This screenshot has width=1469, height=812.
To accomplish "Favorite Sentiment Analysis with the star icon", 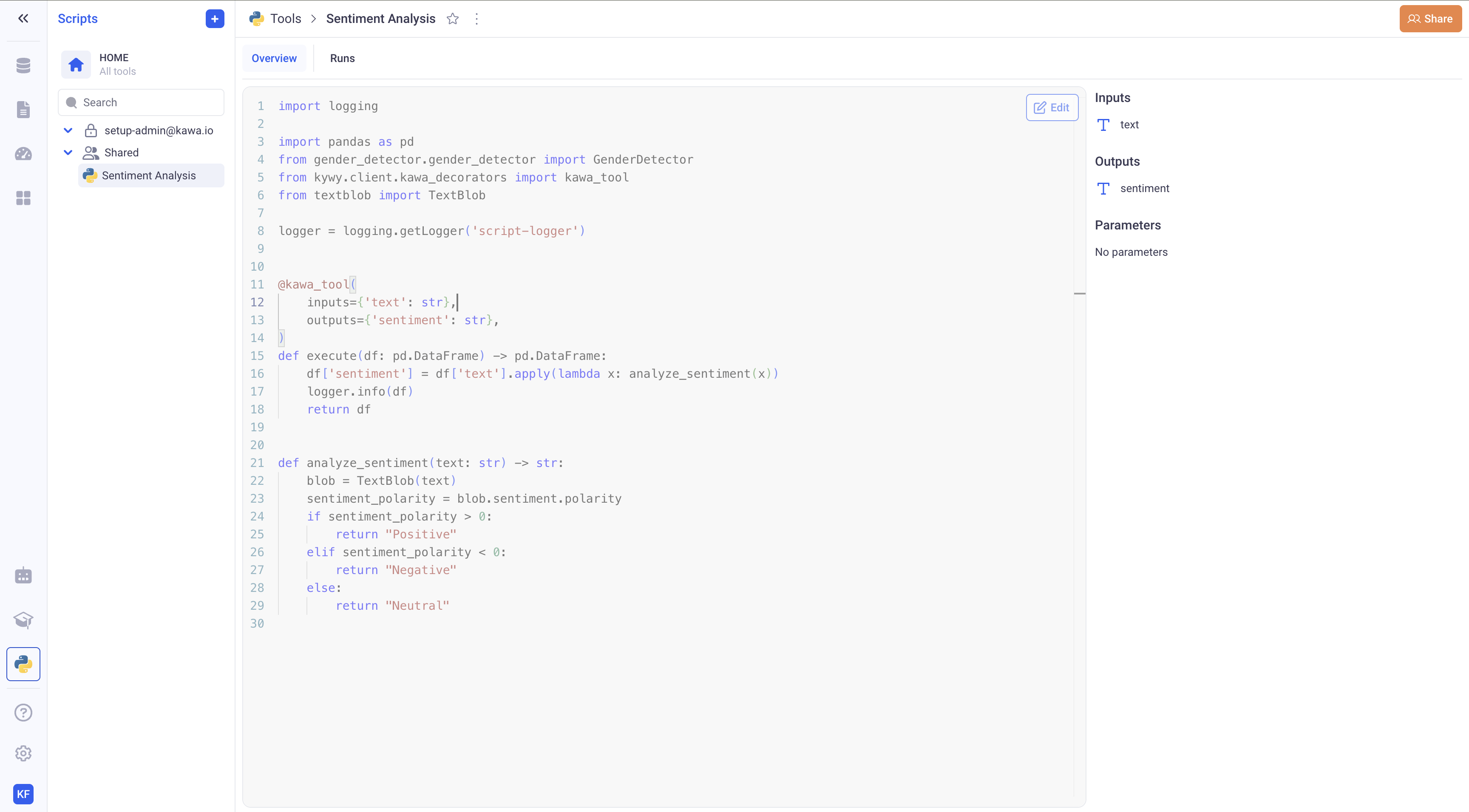I will (453, 19).
